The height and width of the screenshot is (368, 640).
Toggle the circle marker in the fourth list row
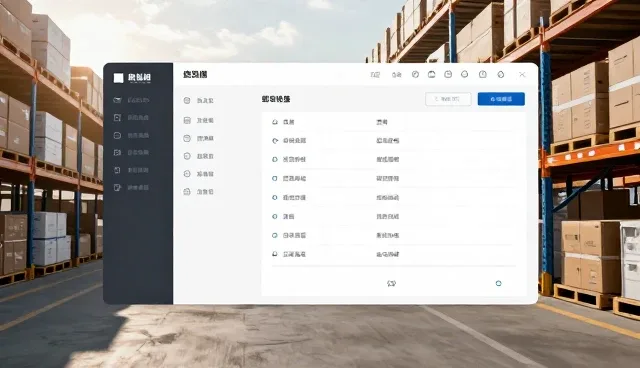pyautogui.click(x=275, y=179)
